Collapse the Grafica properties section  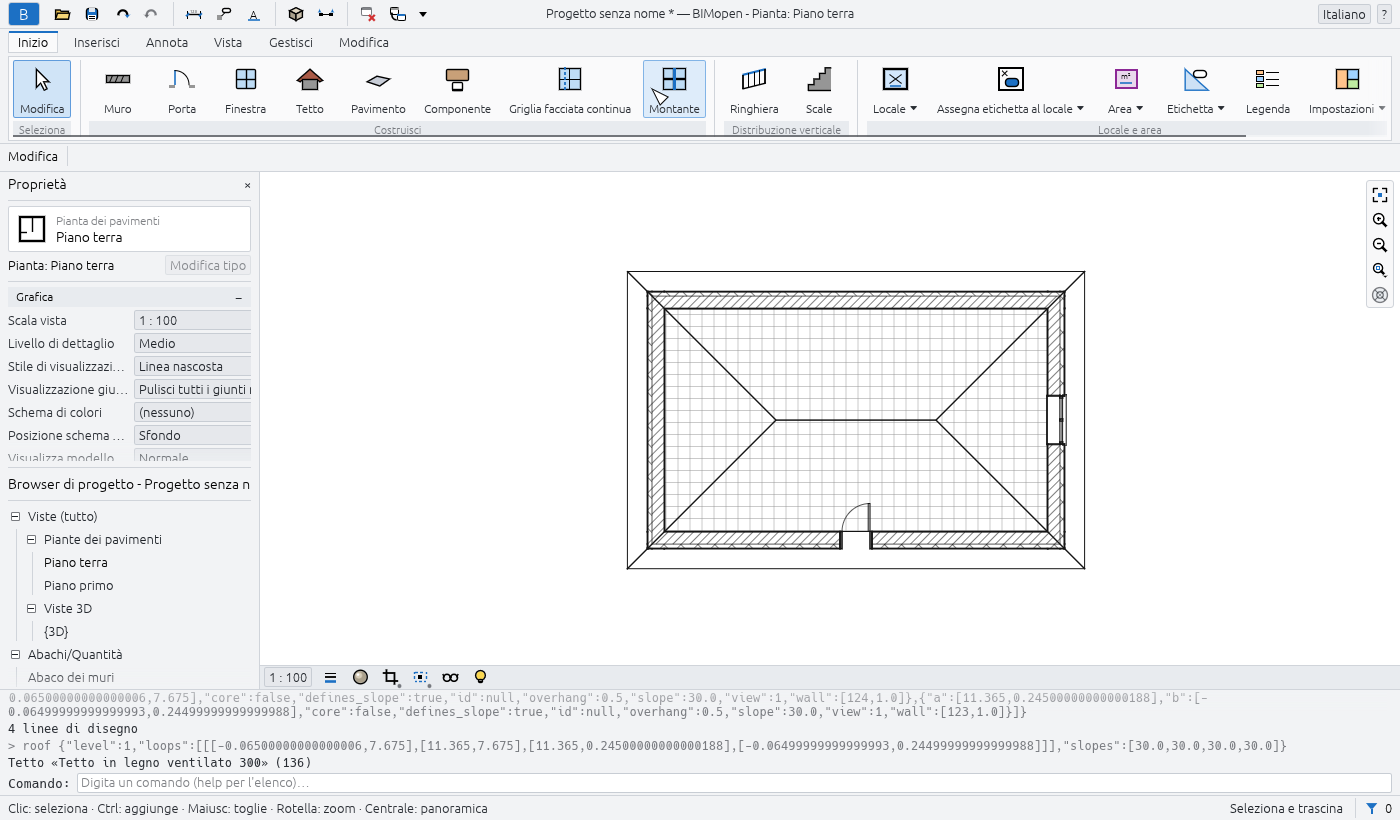(x=239, y=297)
